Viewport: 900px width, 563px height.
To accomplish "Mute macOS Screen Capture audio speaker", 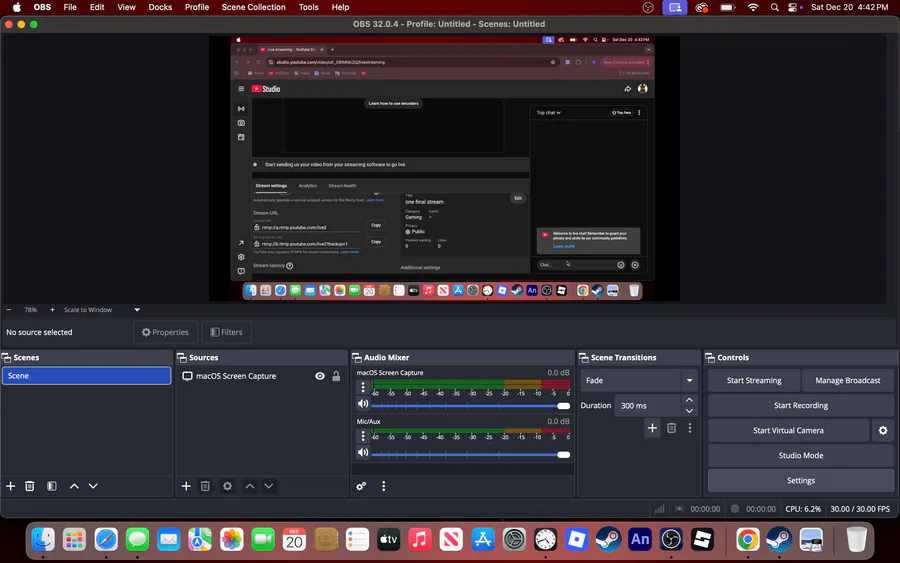I will click(x=363, y=403).
